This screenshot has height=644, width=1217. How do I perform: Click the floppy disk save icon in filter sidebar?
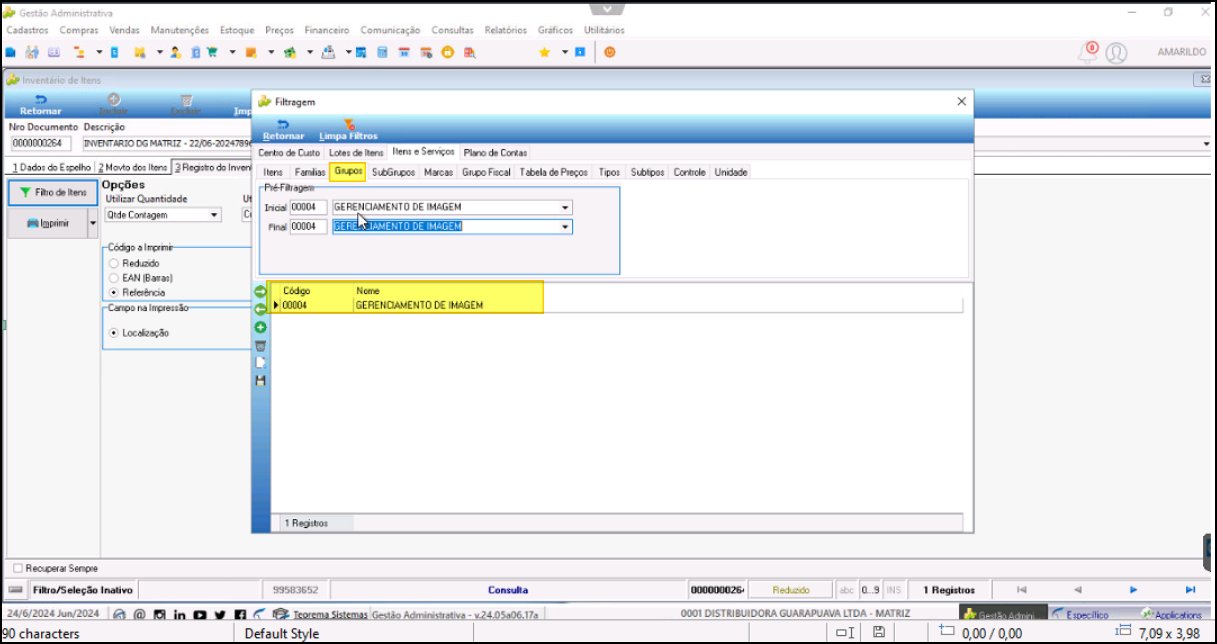(261, 381)
